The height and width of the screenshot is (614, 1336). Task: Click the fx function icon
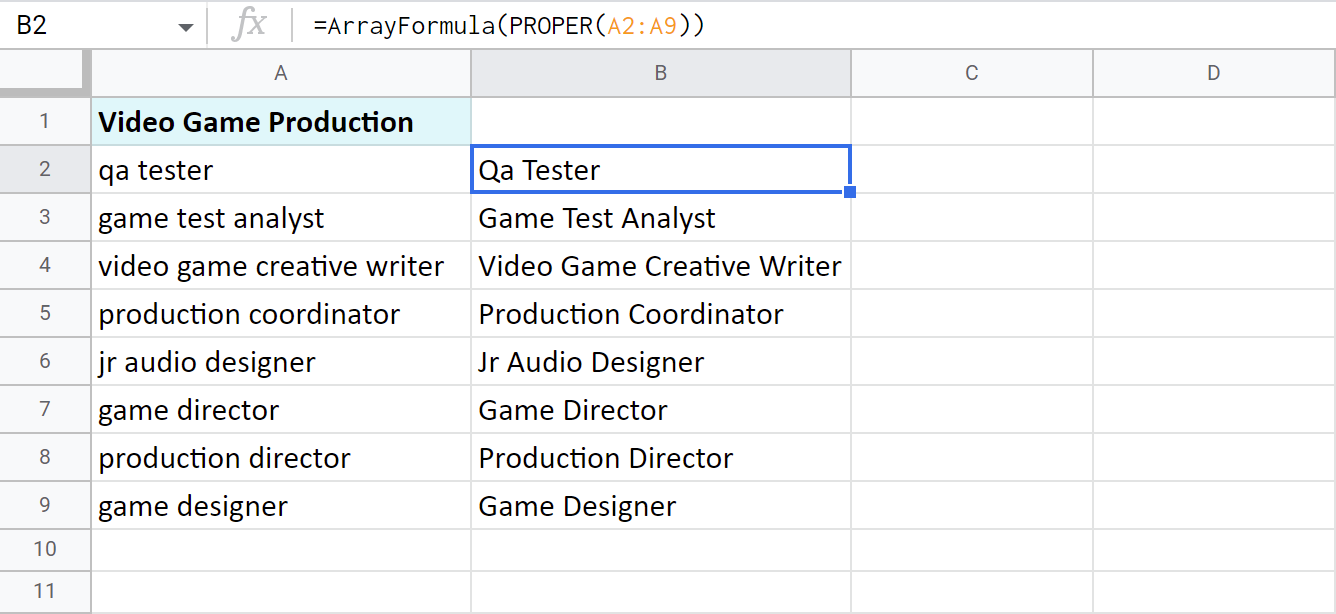point(248,26)
